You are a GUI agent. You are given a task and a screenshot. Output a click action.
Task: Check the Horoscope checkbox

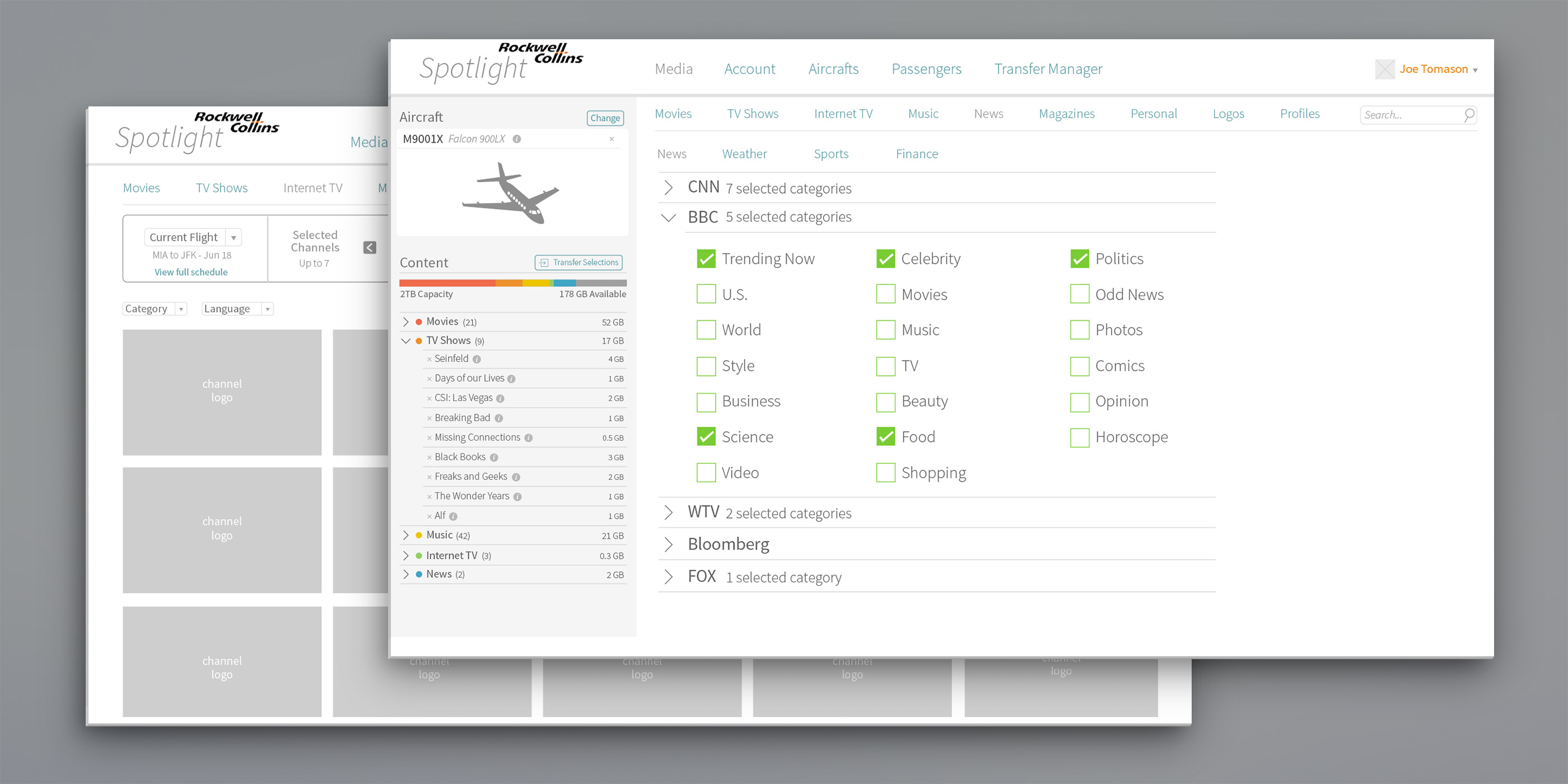(x=1080, y=437)
